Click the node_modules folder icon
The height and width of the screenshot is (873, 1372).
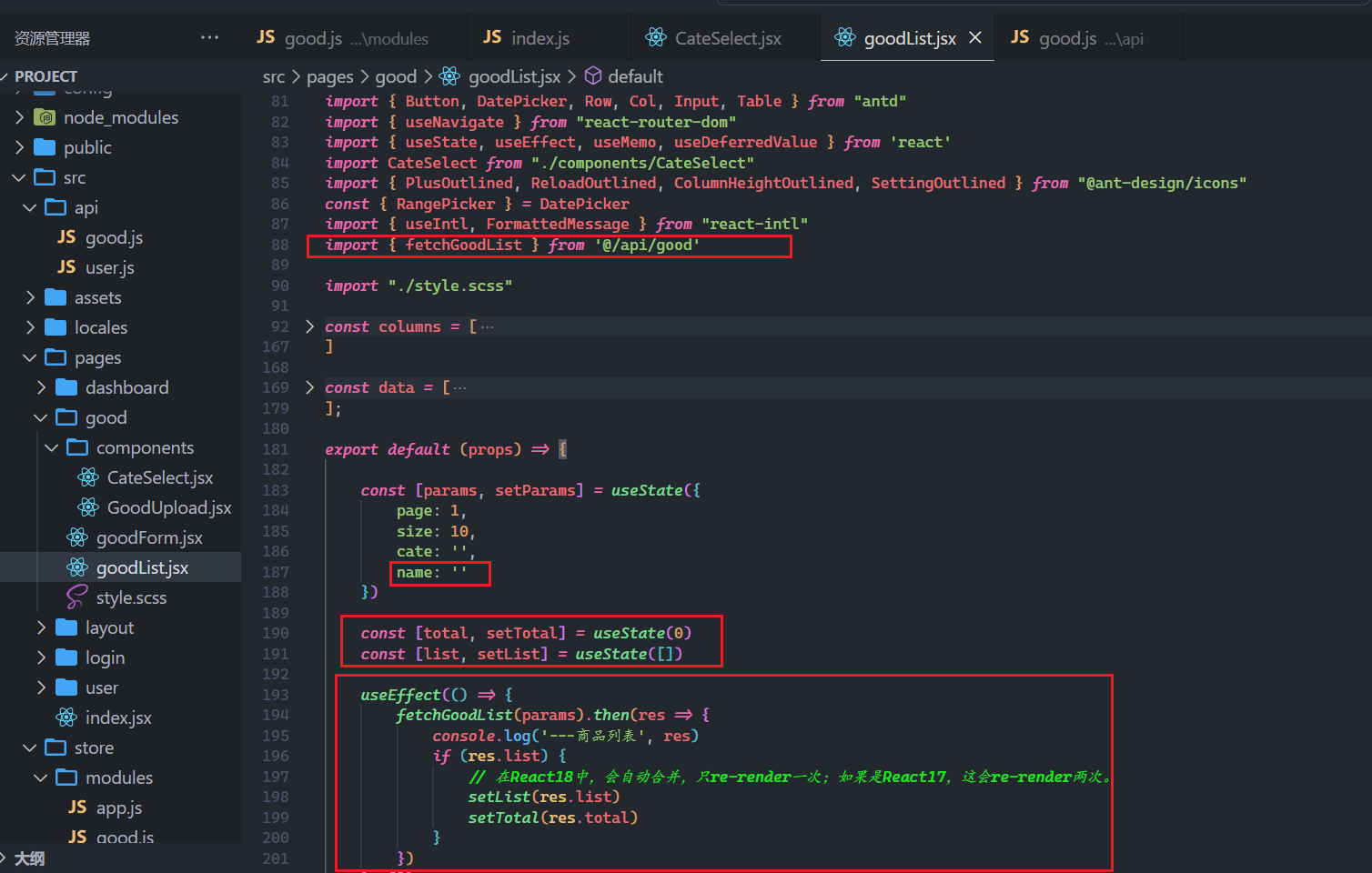click(44, 117)
